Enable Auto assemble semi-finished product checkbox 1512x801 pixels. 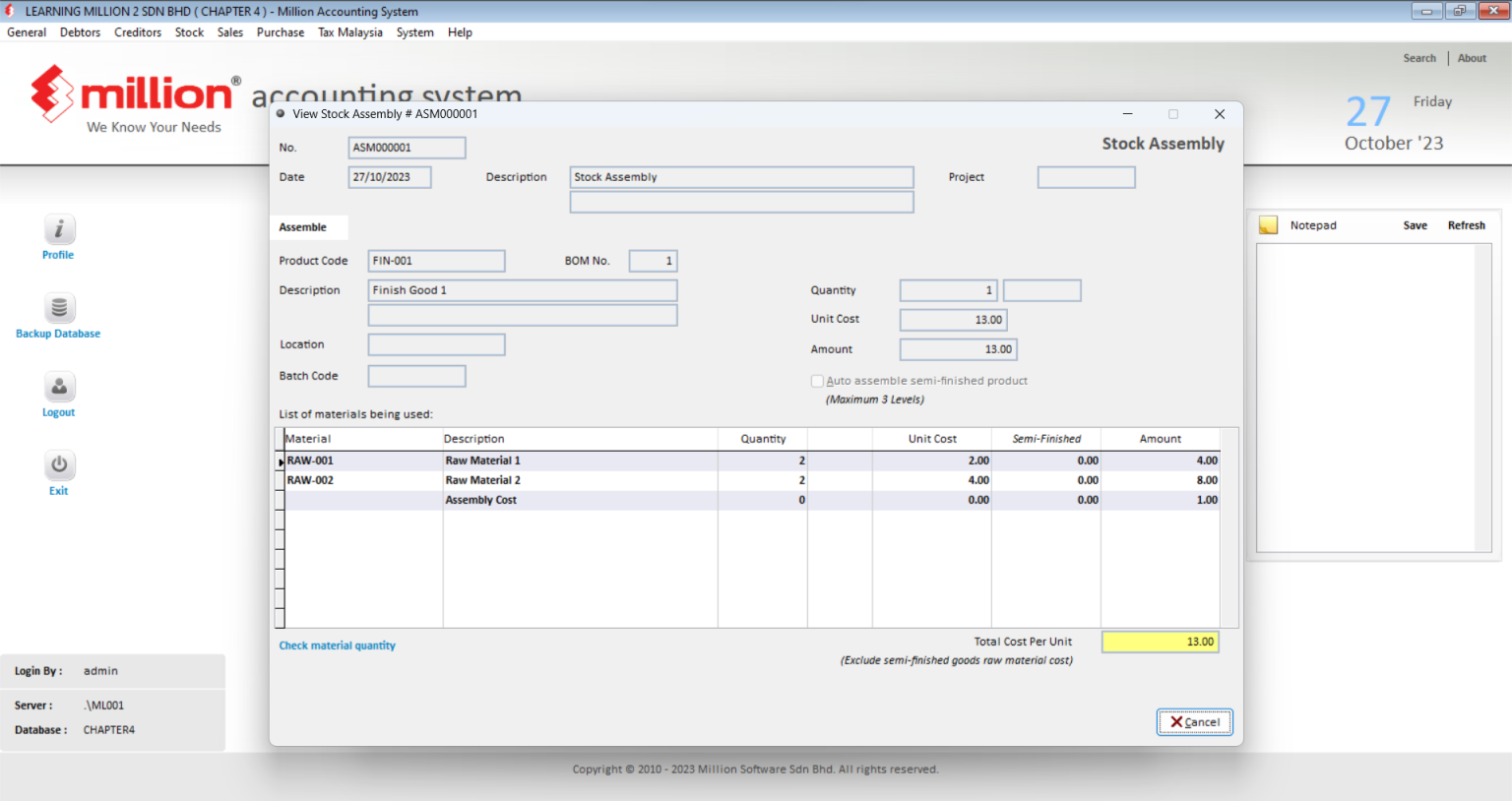coord(817,381)
